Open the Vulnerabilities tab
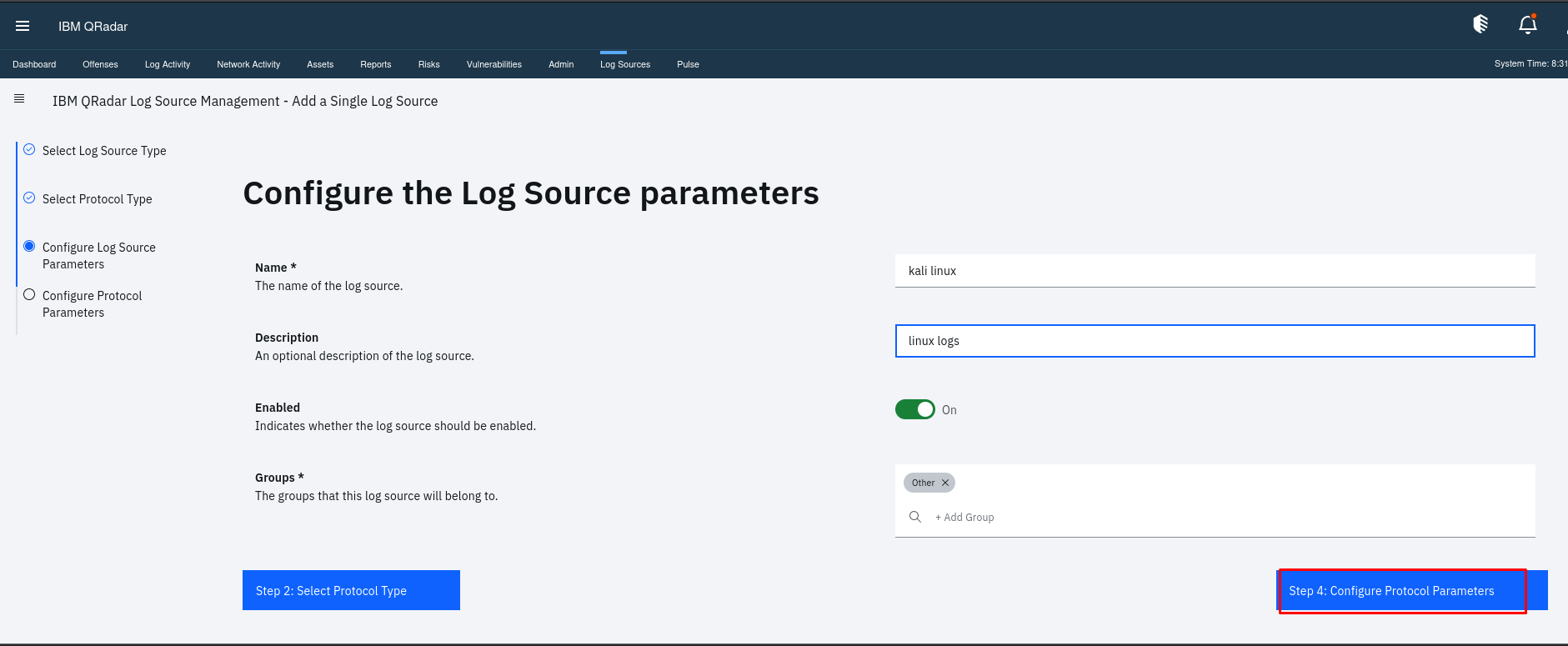 494,64
